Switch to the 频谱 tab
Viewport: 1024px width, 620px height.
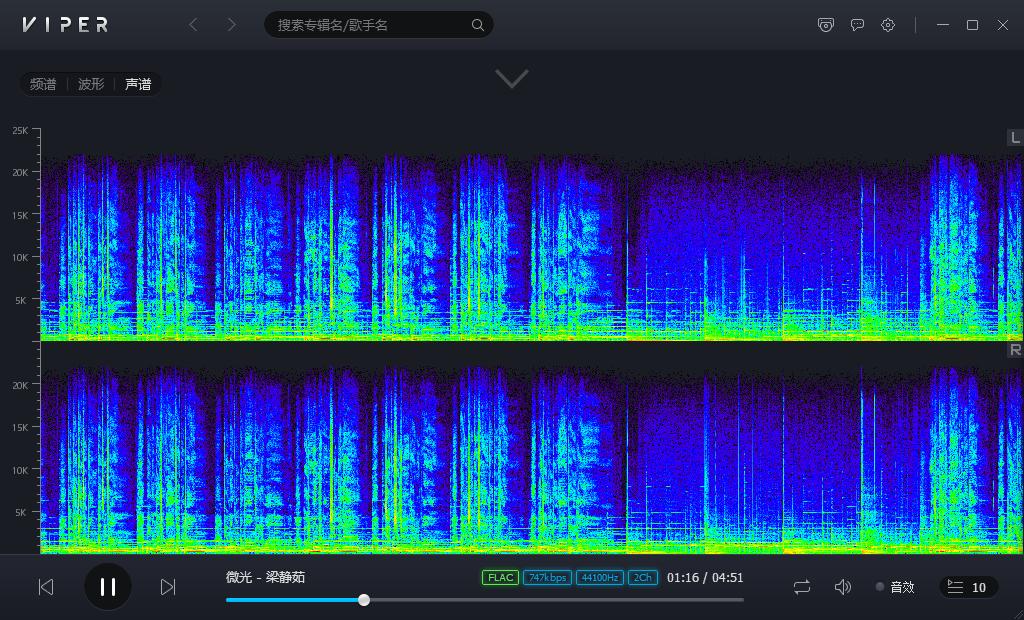tap(42, 84)
